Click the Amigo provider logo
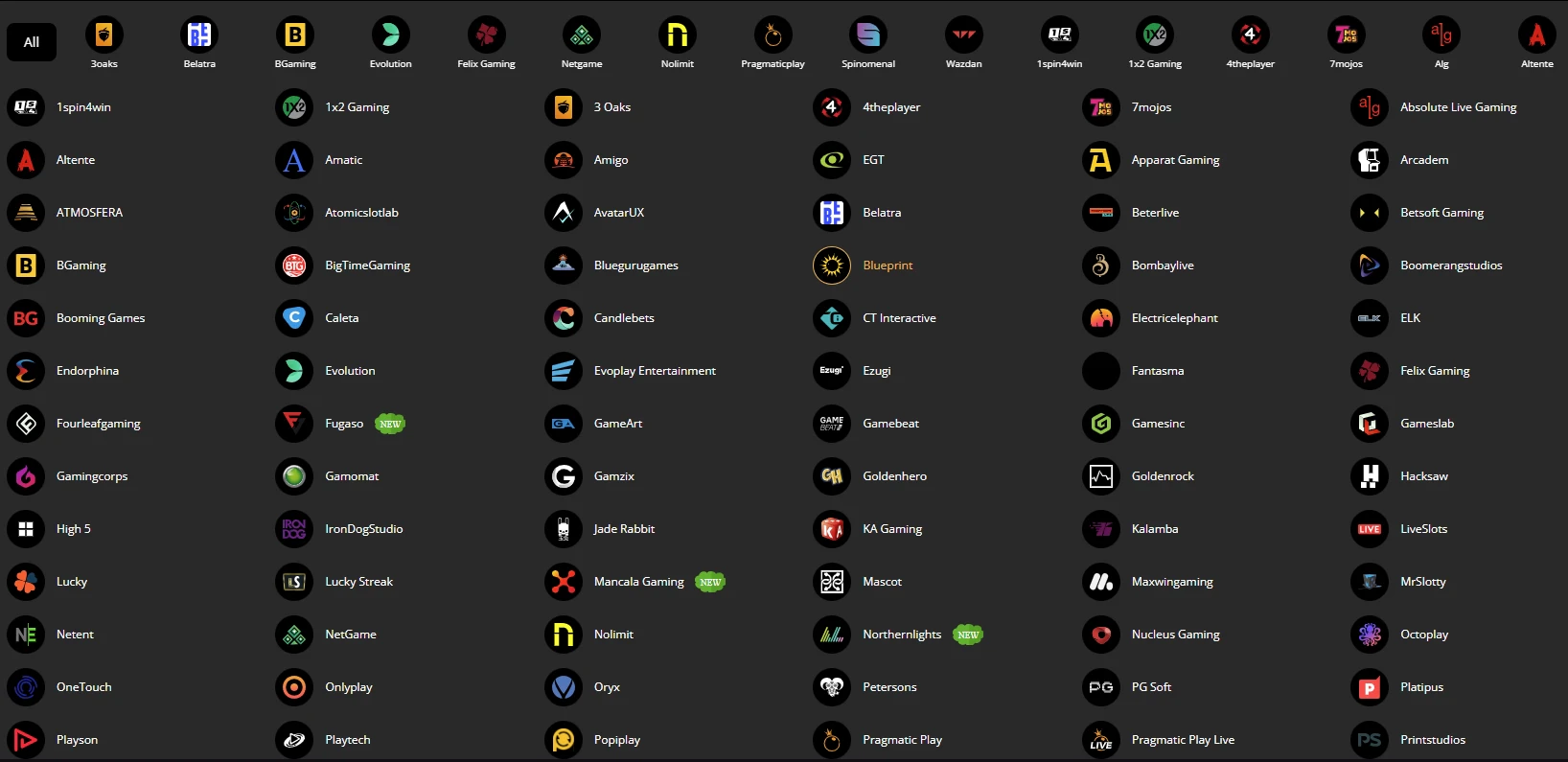The width and height of the screenshot is (1568, 762). [x=564, y=160]
